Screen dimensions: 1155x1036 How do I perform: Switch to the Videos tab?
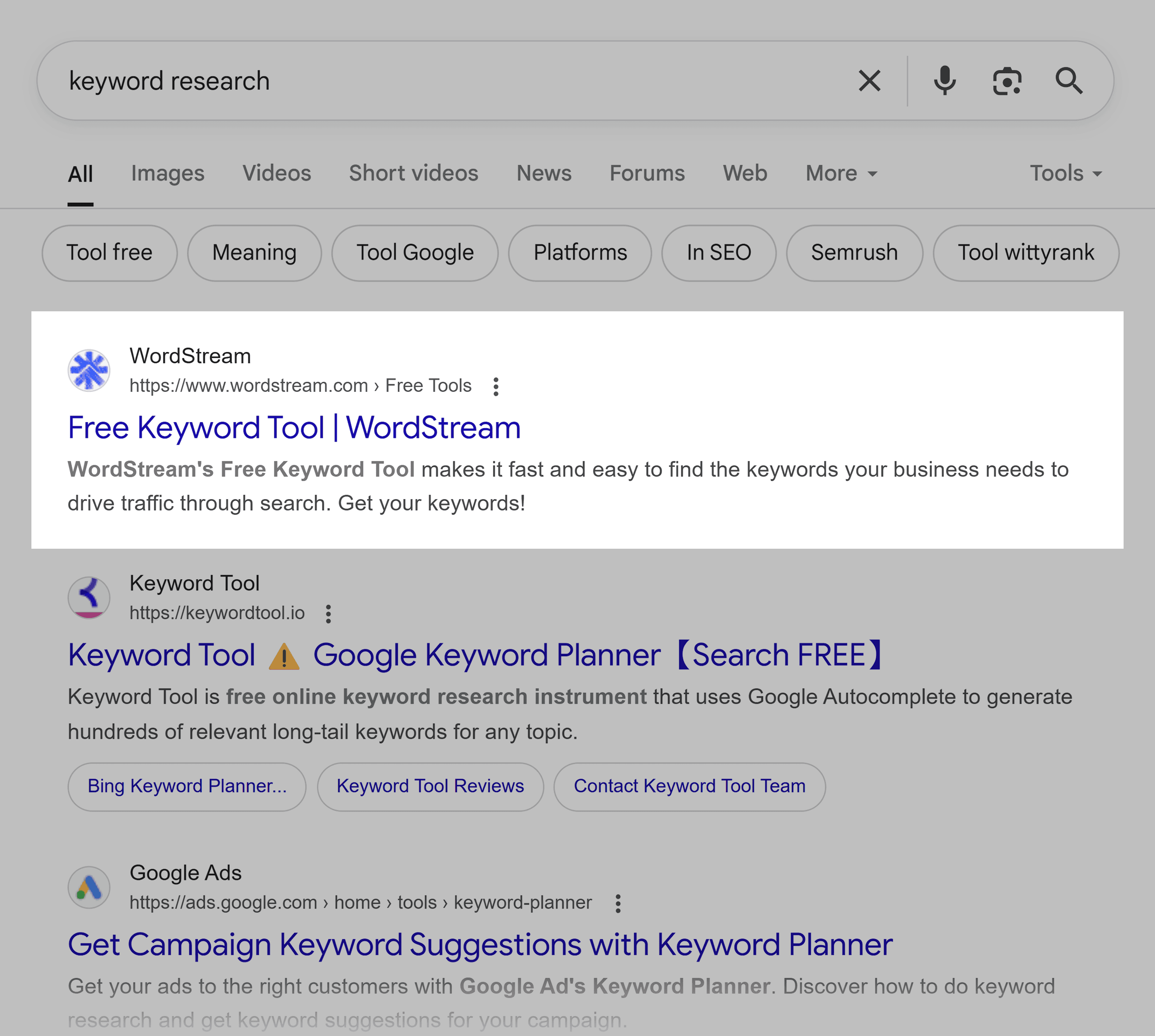[x=277, y=173]
